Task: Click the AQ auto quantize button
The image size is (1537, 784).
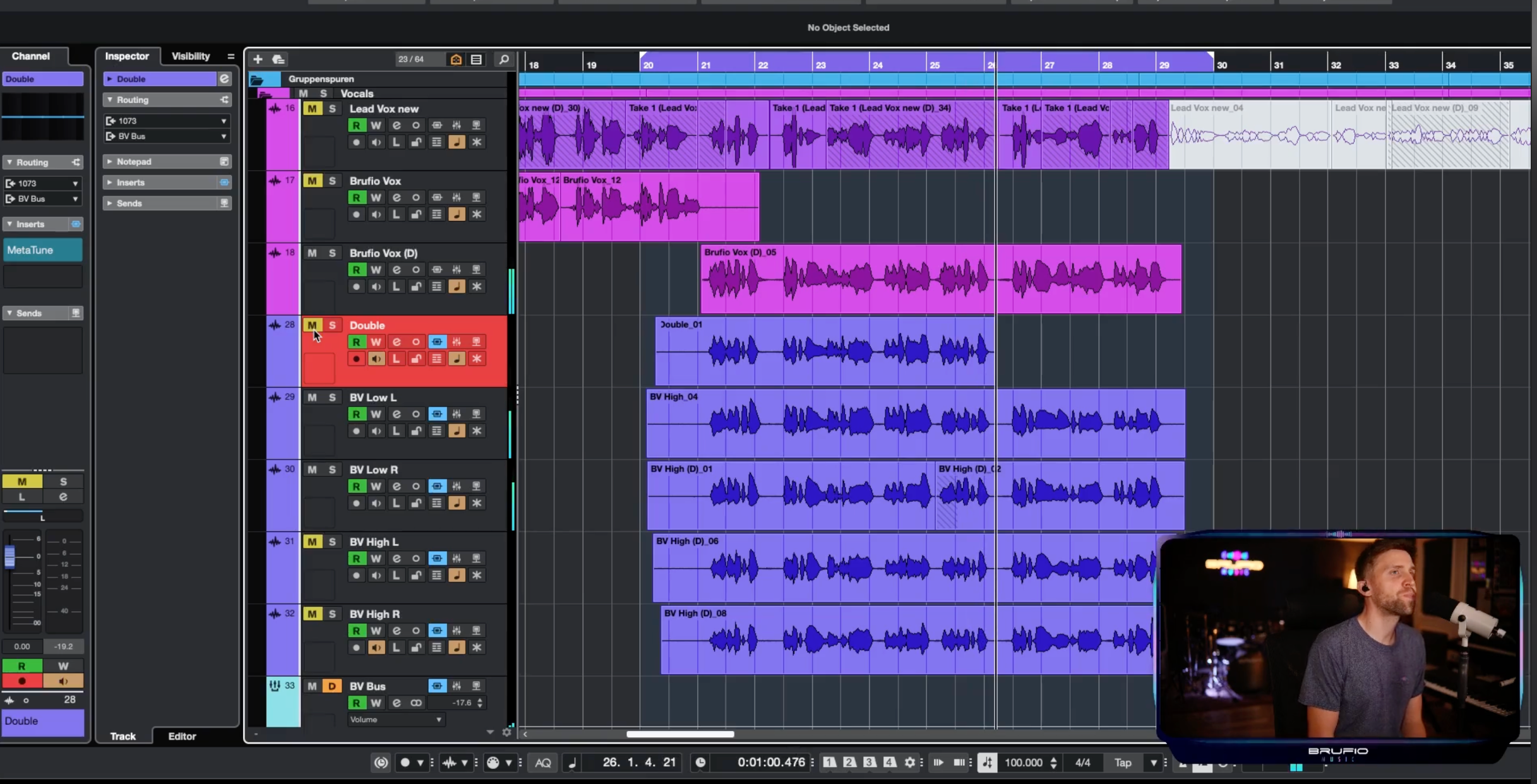Action: [542, 763]
